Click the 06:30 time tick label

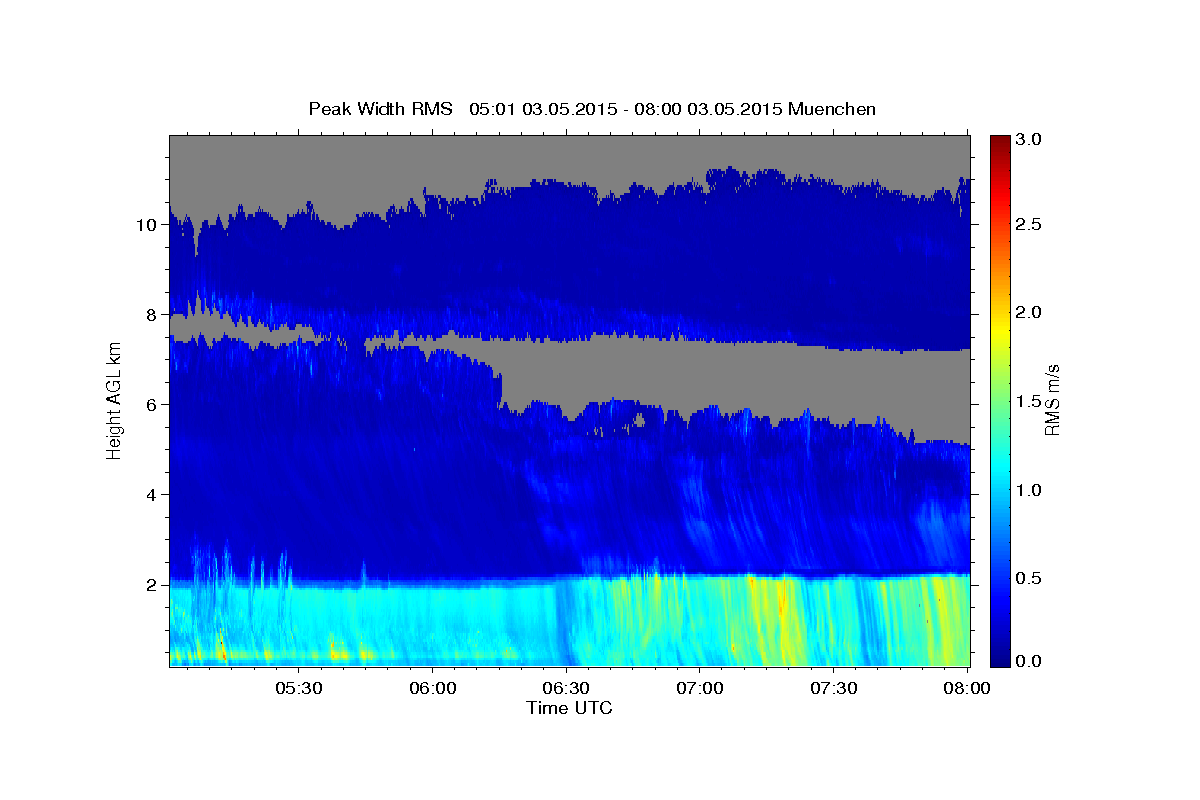coord(566,689)
